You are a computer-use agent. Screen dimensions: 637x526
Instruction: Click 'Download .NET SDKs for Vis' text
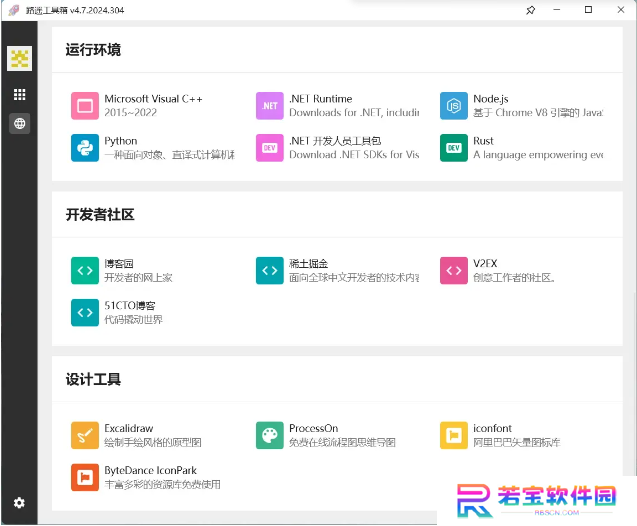tap(354, 155)
